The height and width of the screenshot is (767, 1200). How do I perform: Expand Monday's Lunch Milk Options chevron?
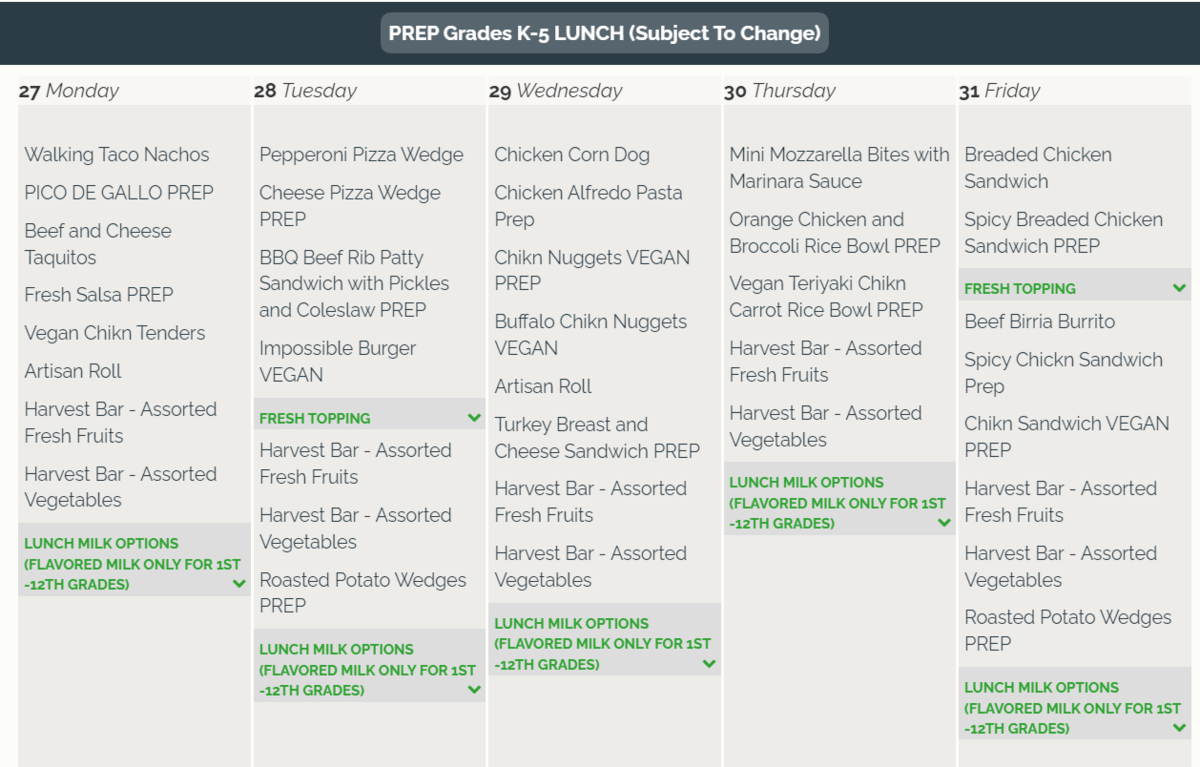[x=239, y=584]
